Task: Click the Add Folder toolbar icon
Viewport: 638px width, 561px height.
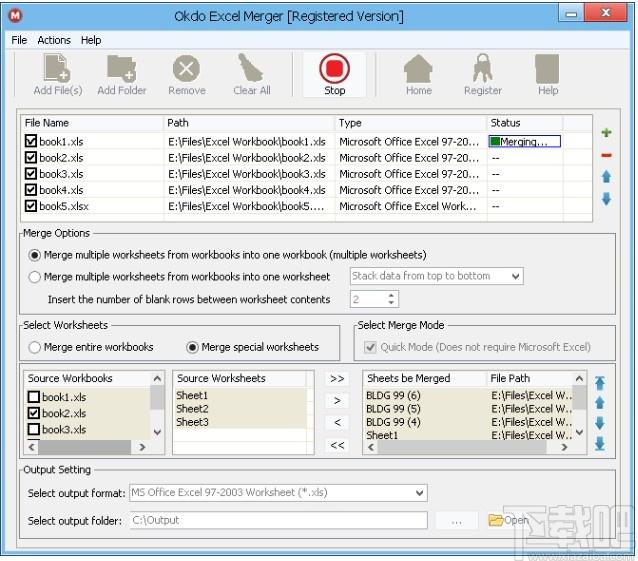Action: (x=121, y=68)
